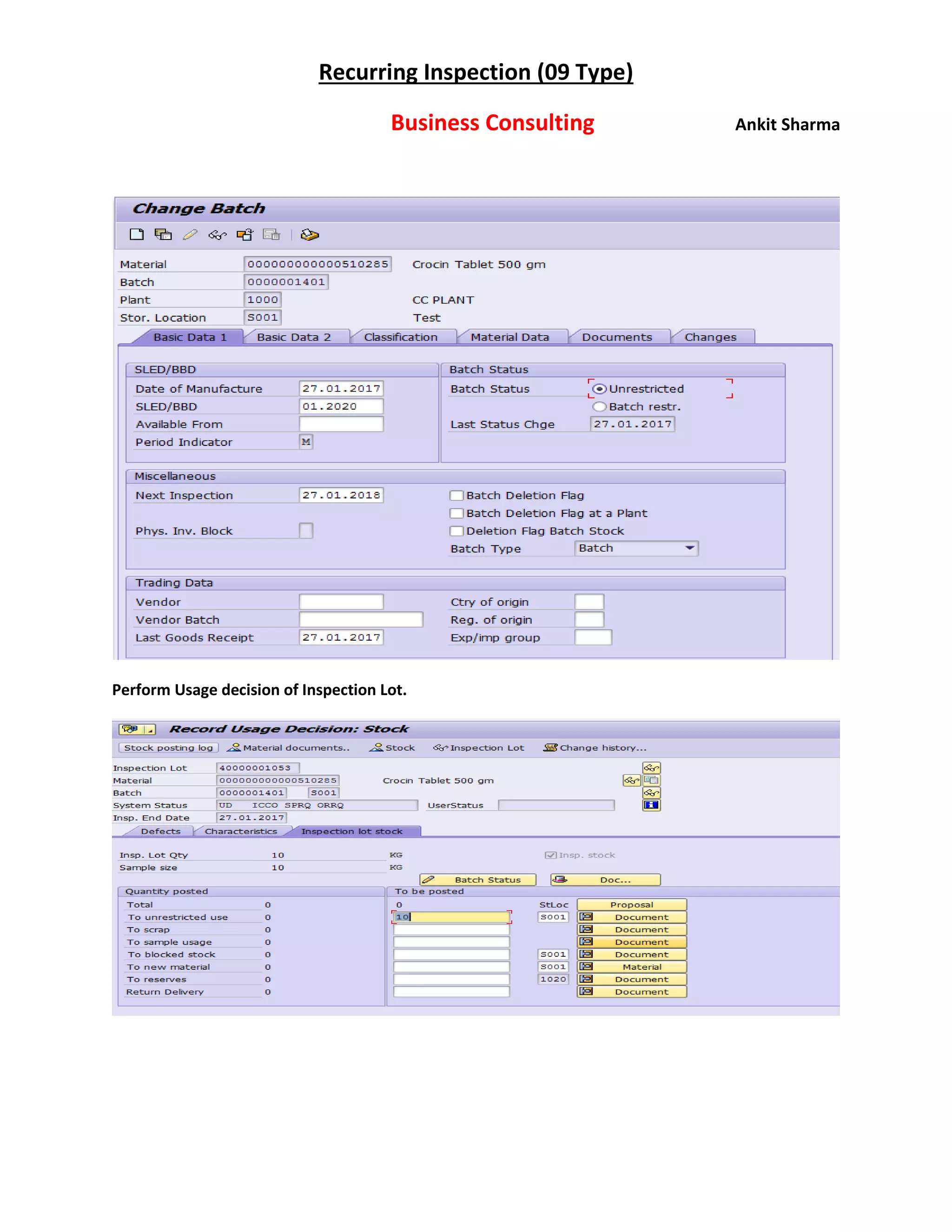Click the glasses Display icon in the Change Batch toolbar
Viewport: 952px width, 1232px height.
point(217,235)
